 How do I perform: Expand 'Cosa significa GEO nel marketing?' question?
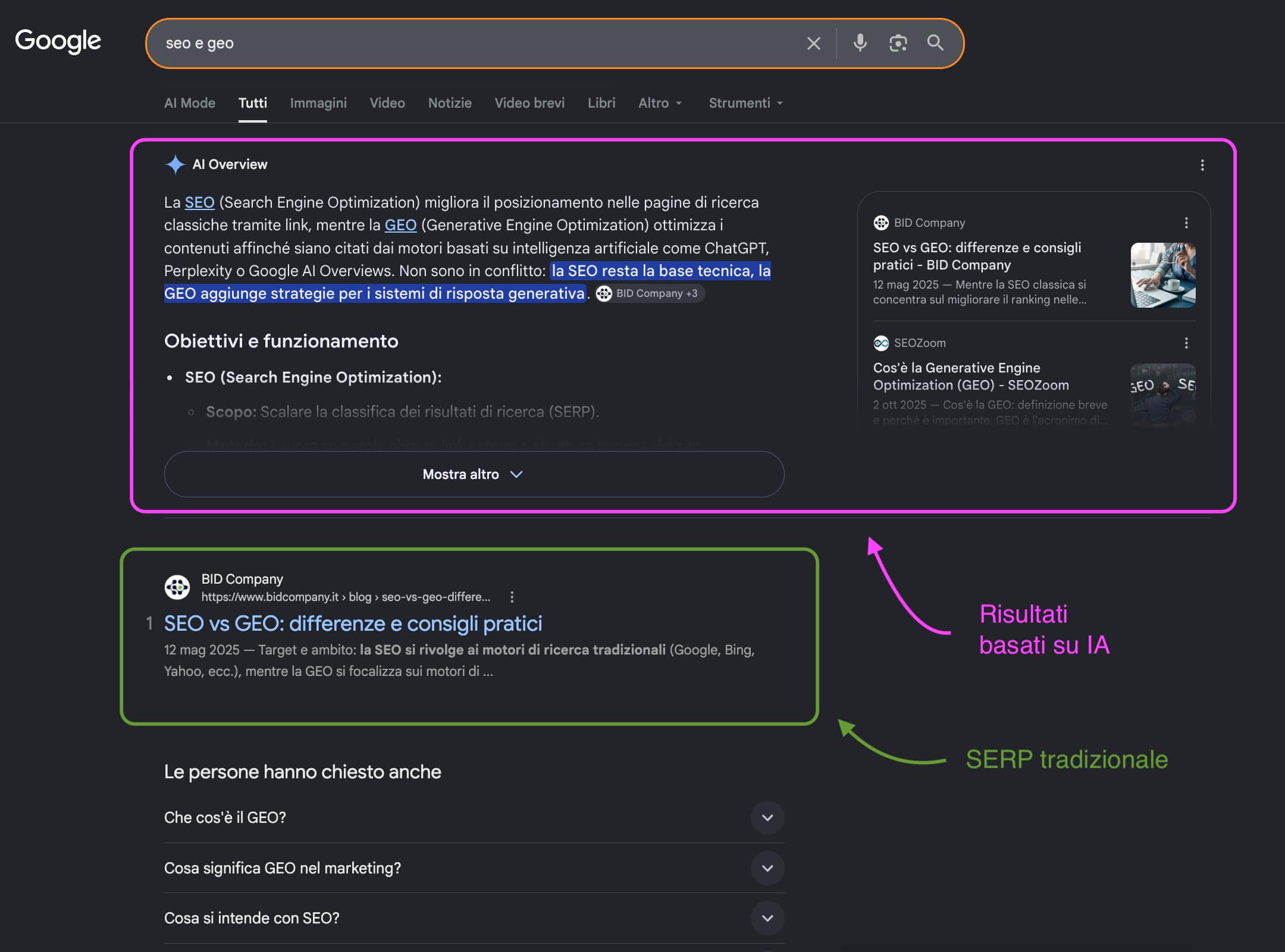coord(474,868)
